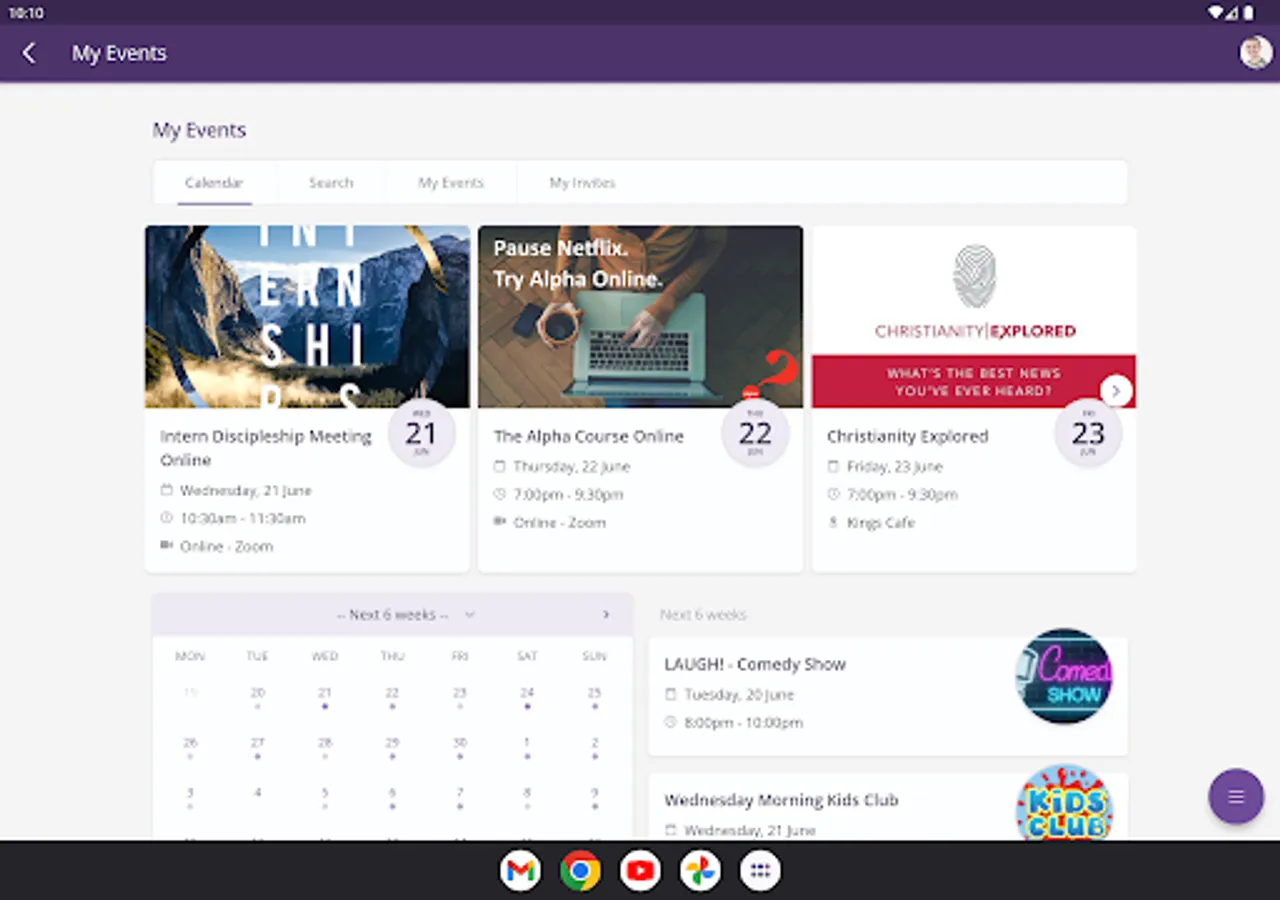Viewport: 1280px width, 900px height.
Task: Select day 2 in the calendar grid
Action: tap(594, 743)
